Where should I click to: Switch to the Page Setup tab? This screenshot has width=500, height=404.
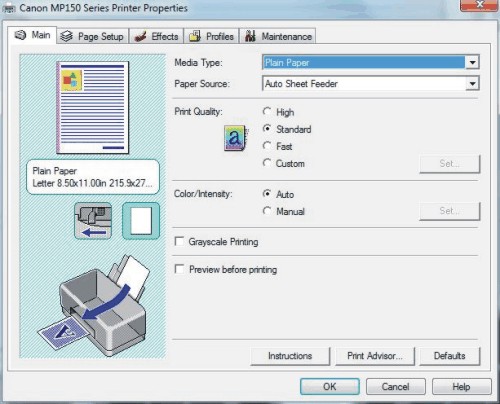point(93,36)
